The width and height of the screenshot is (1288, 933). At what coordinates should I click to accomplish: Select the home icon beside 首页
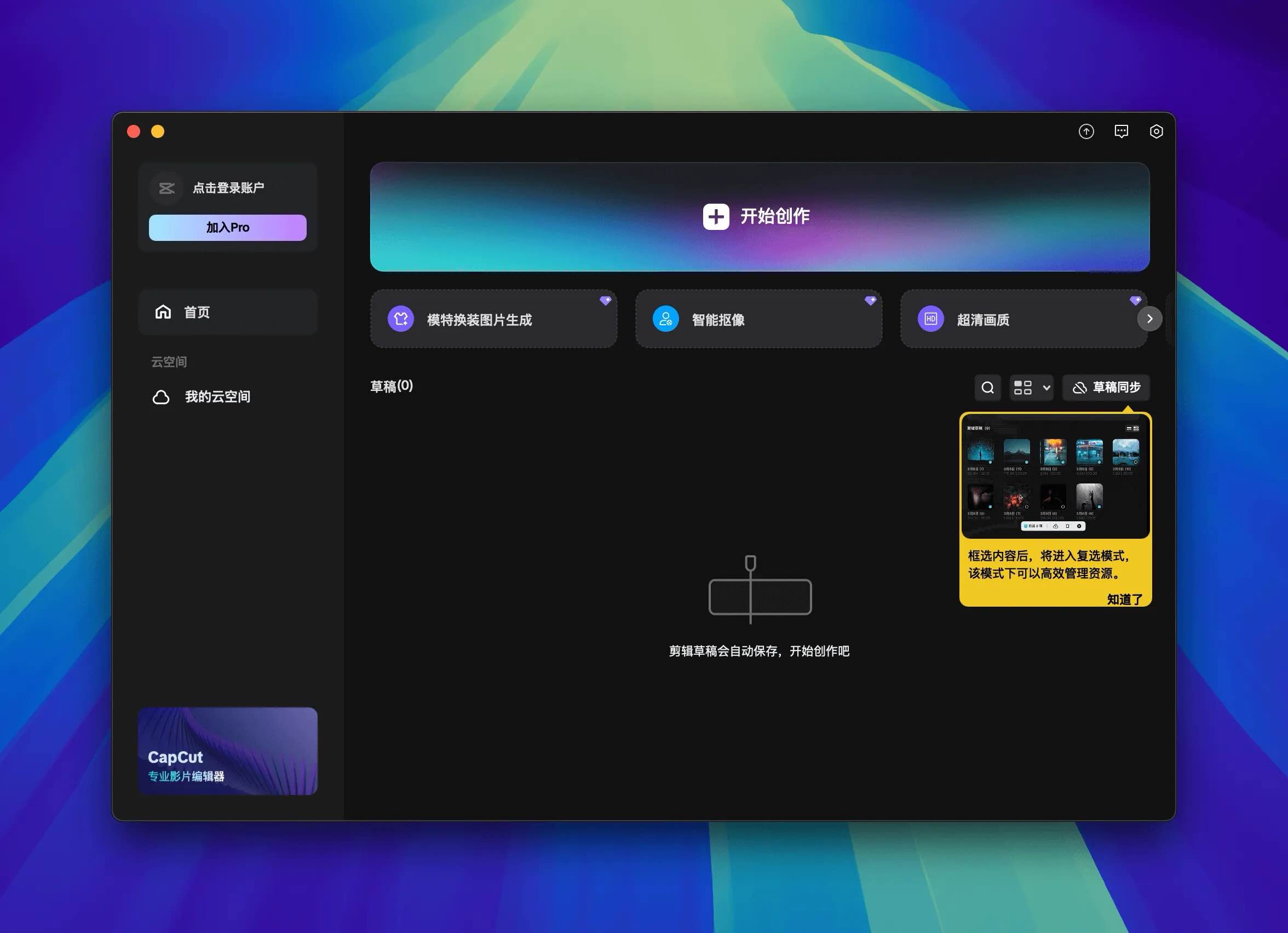click(x=163, y=312)
